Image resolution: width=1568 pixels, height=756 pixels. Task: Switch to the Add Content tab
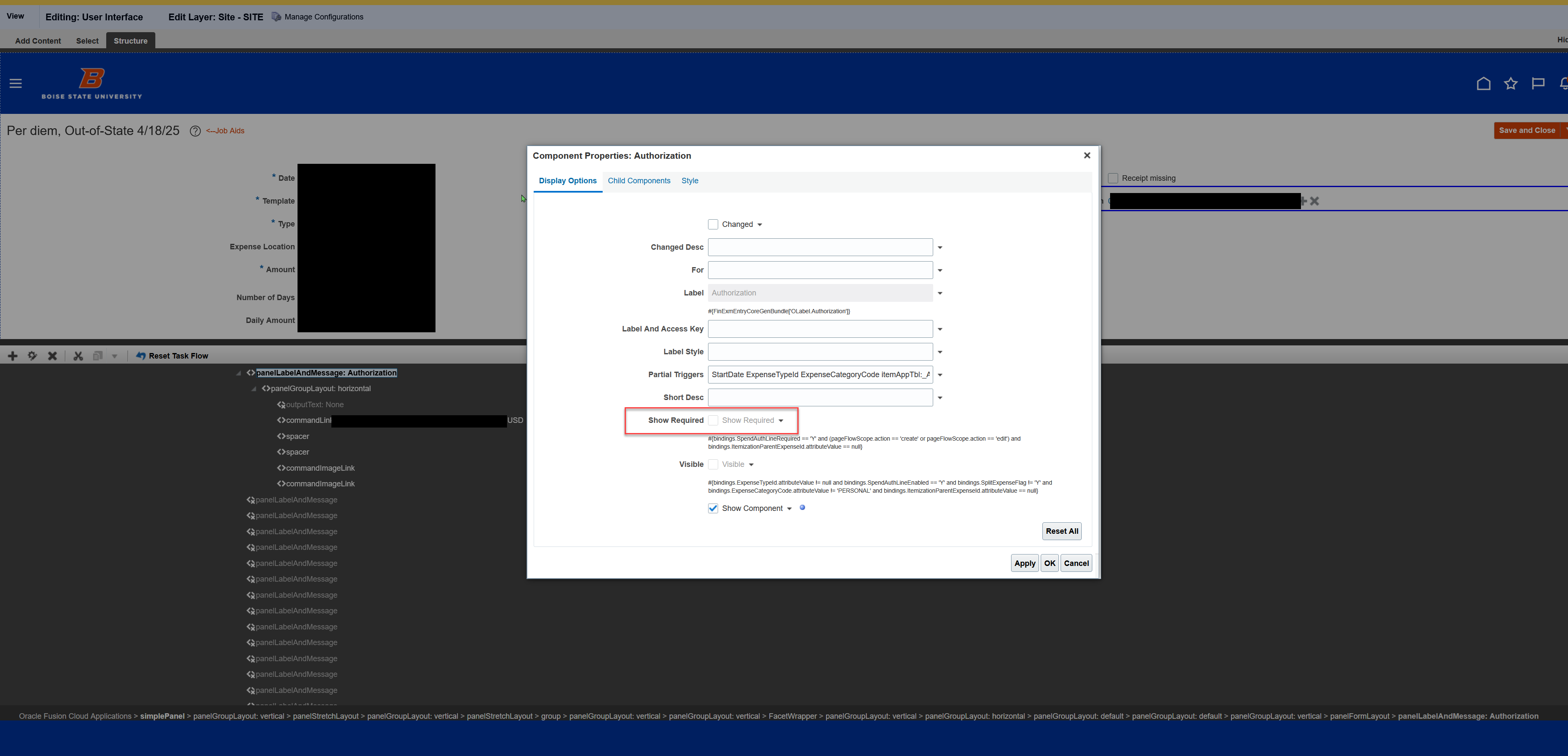coord(38,41)
